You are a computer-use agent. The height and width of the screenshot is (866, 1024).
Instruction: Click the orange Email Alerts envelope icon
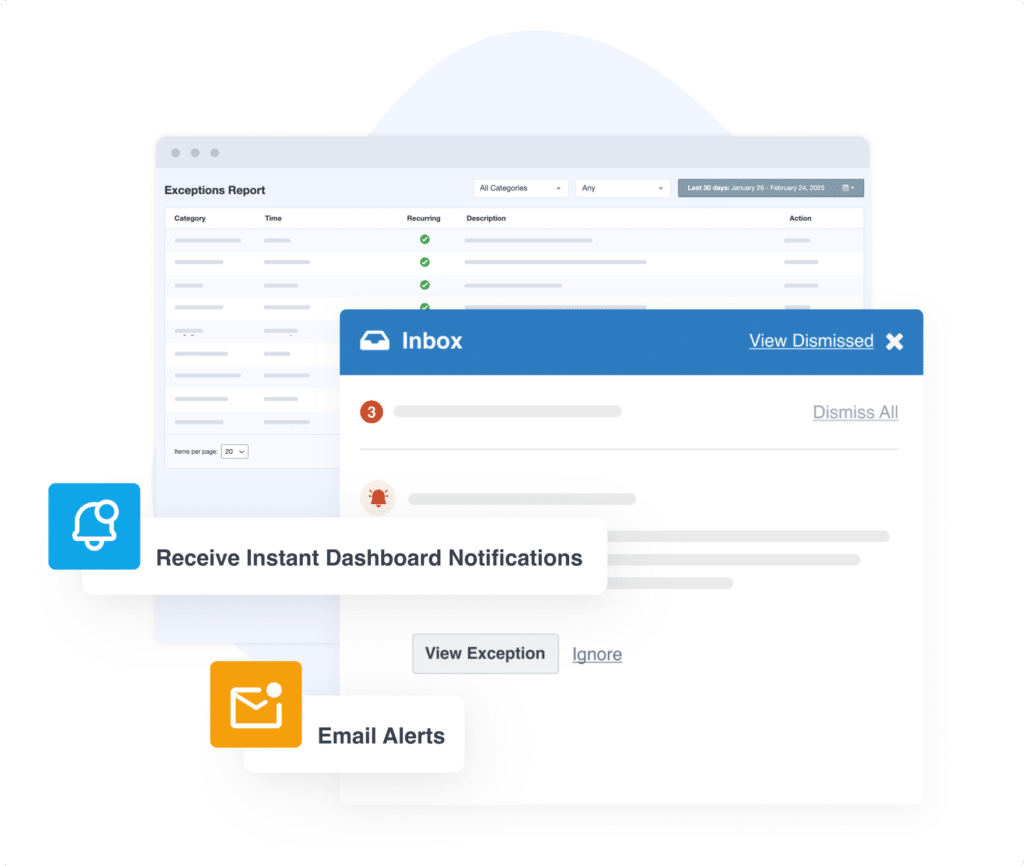click(256, 704)
